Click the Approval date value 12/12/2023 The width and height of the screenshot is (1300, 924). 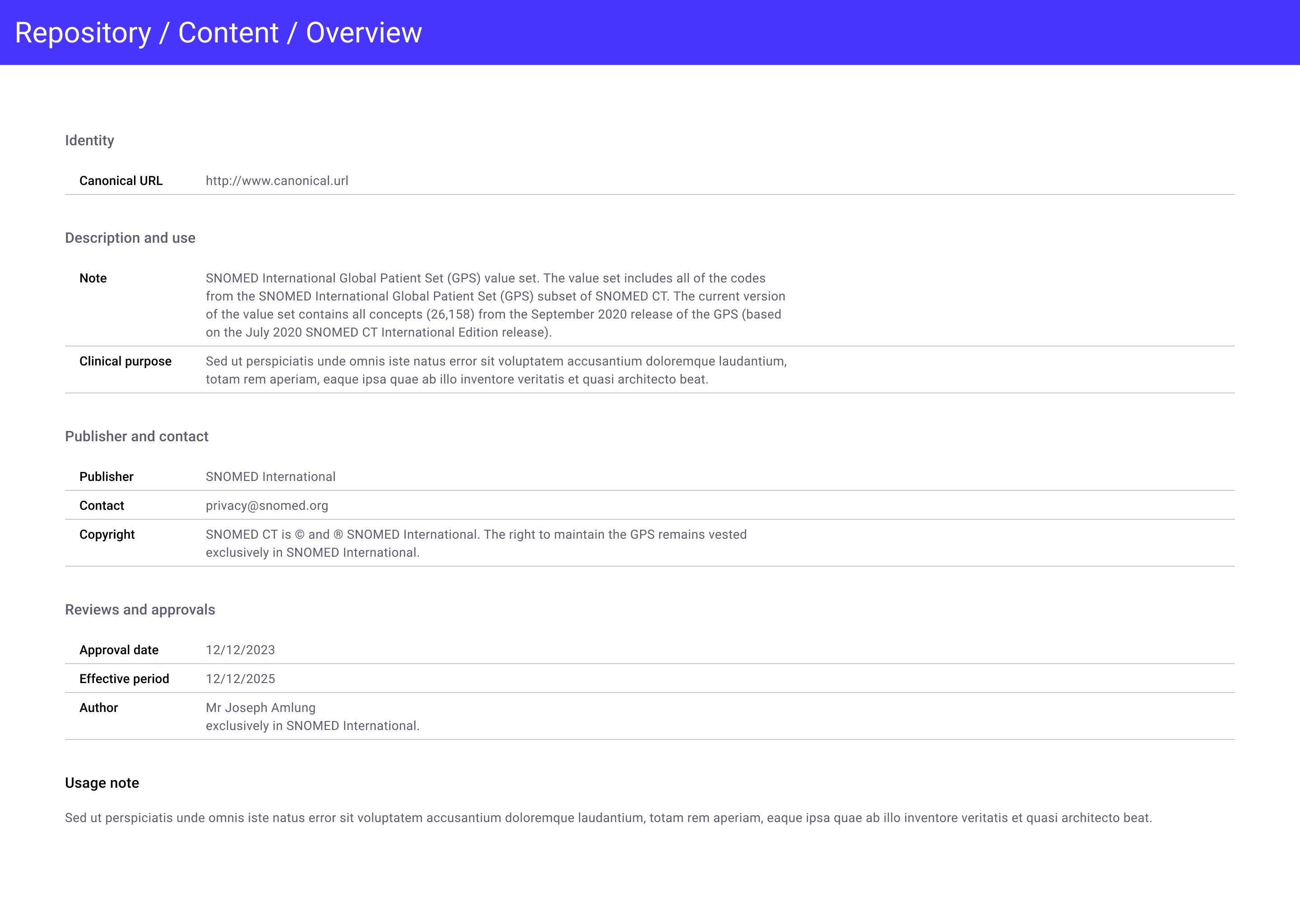coord(240,650)
